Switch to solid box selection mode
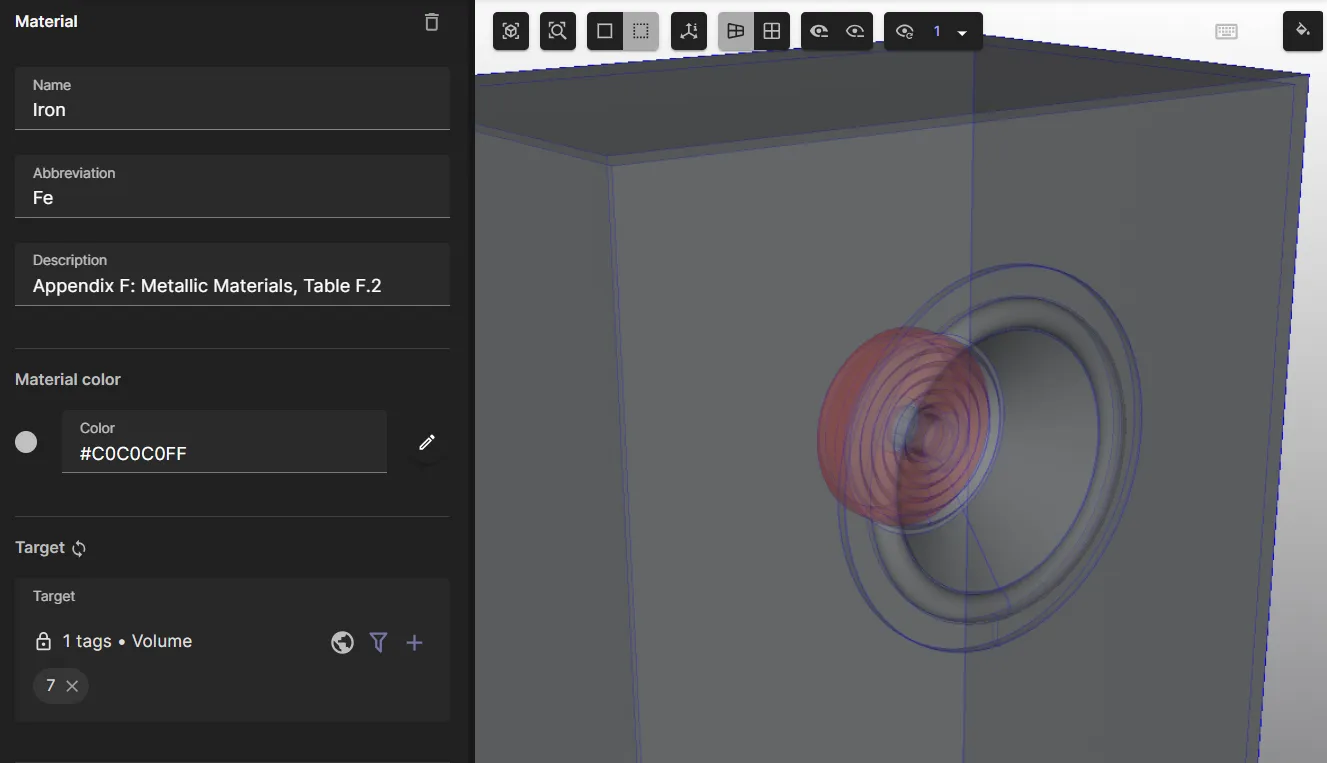1327x763 pixels. (x=605, y=31)
